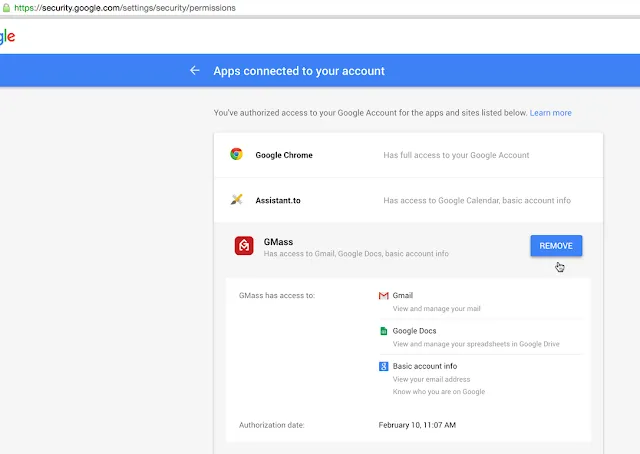Click the back arrow in blue header
640x454 pixels.
point(195,71)
